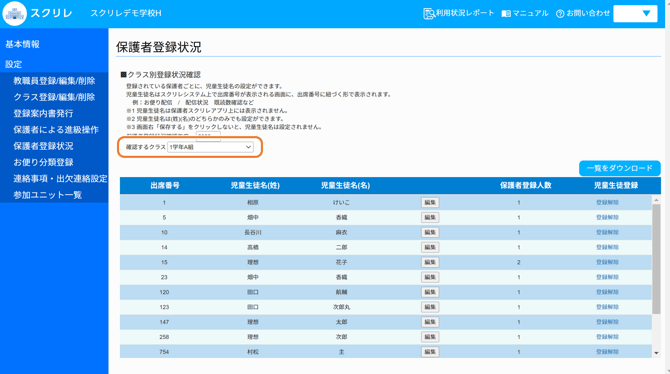
Task: Click 登録解除 for attendance number 1
Action: tap(607, 202)
